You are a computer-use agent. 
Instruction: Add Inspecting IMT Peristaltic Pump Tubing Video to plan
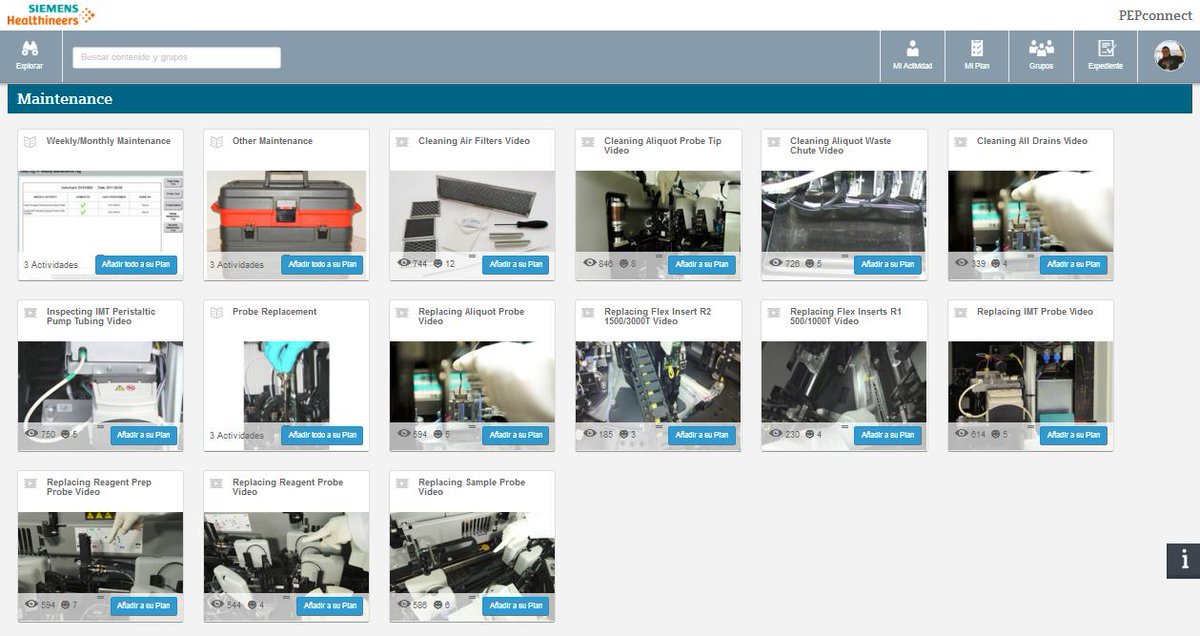(144, 436)
